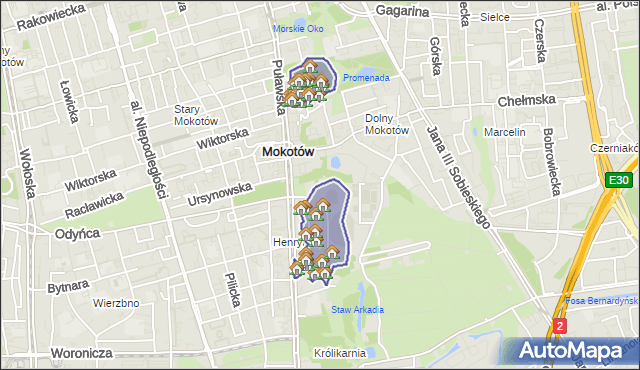Click the al. Niepodległości street label
640x370 pixels.
coord(149,150)
